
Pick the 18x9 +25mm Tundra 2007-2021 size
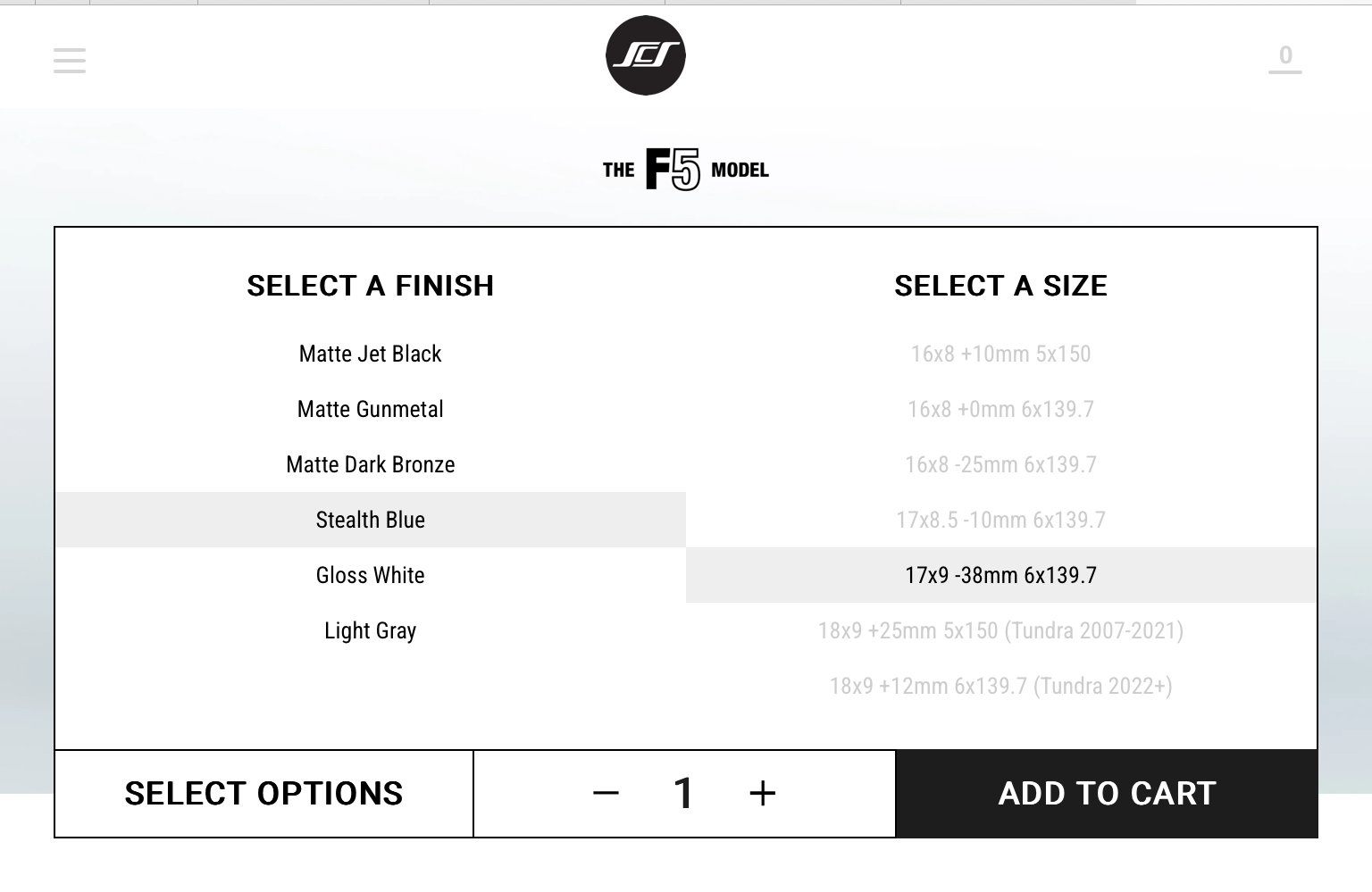click(1001, 630)
